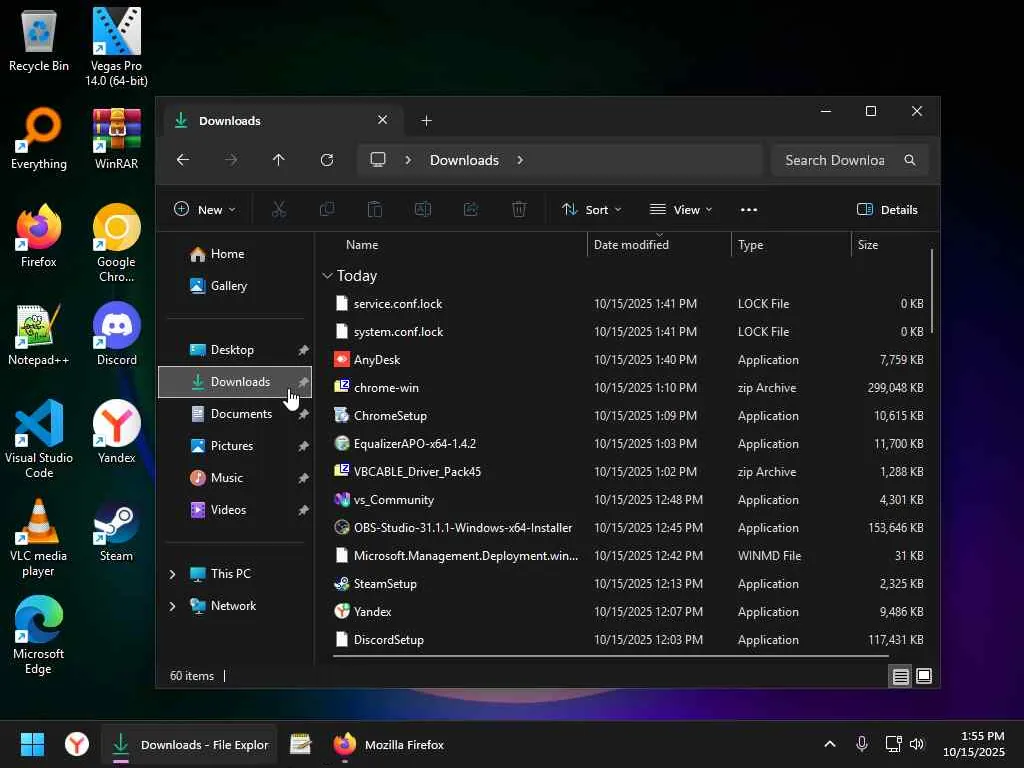
Task: Switch to details list view icon in status bar
Action: point(901,677)
